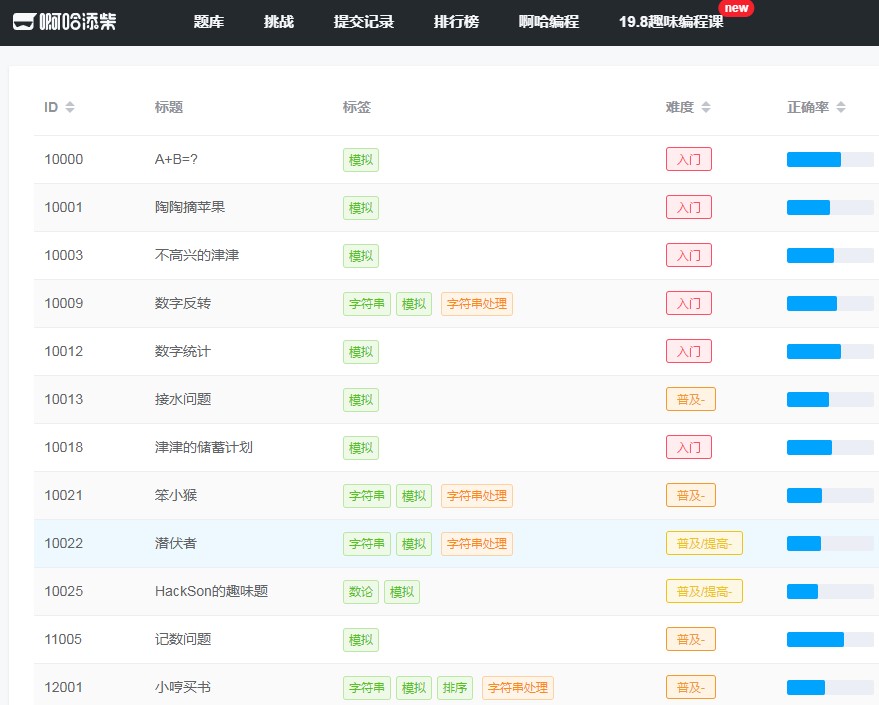The width and height of the screenshot is (879, 705).
Task: Click ID cell 10022
Action: point(63,544)
